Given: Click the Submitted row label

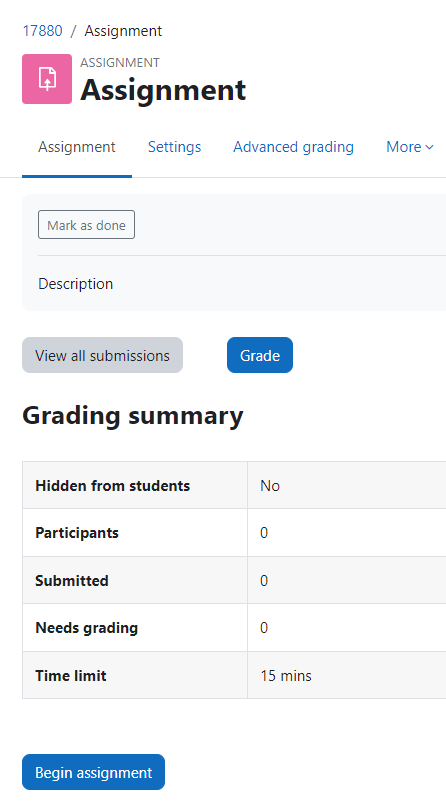Looking at the screenshot, I should 72,581.
